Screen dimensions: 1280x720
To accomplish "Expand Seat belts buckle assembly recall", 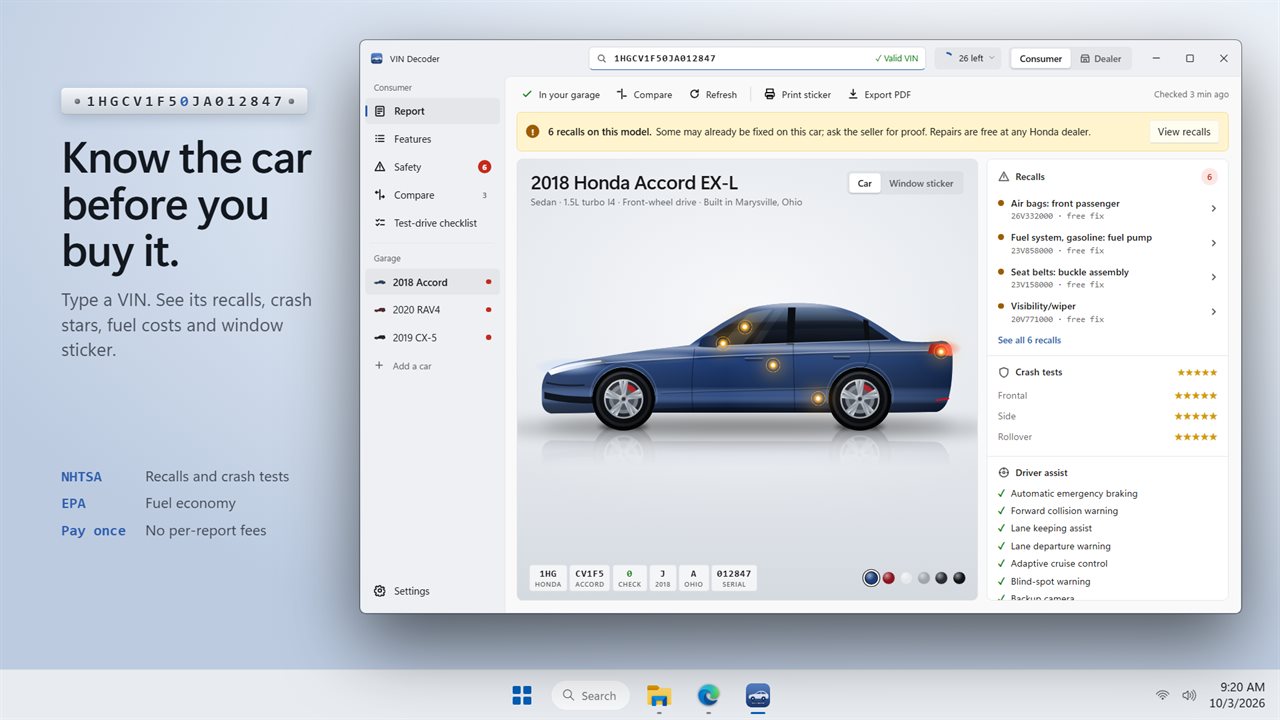I will 1107,277.
